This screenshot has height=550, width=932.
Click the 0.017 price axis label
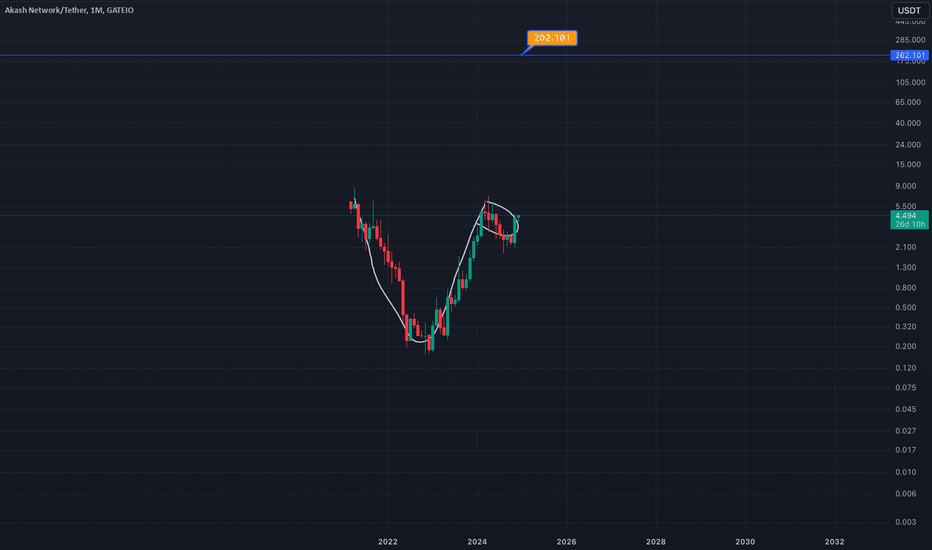(x=906, y=450)
